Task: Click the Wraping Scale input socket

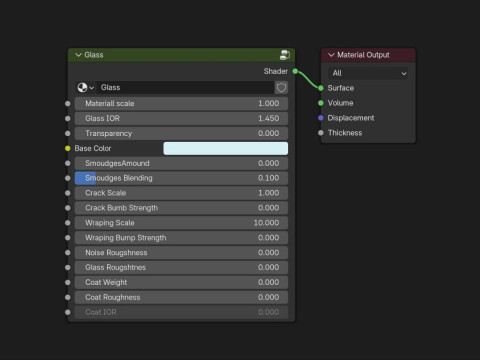Action: (x=68, y=223)
